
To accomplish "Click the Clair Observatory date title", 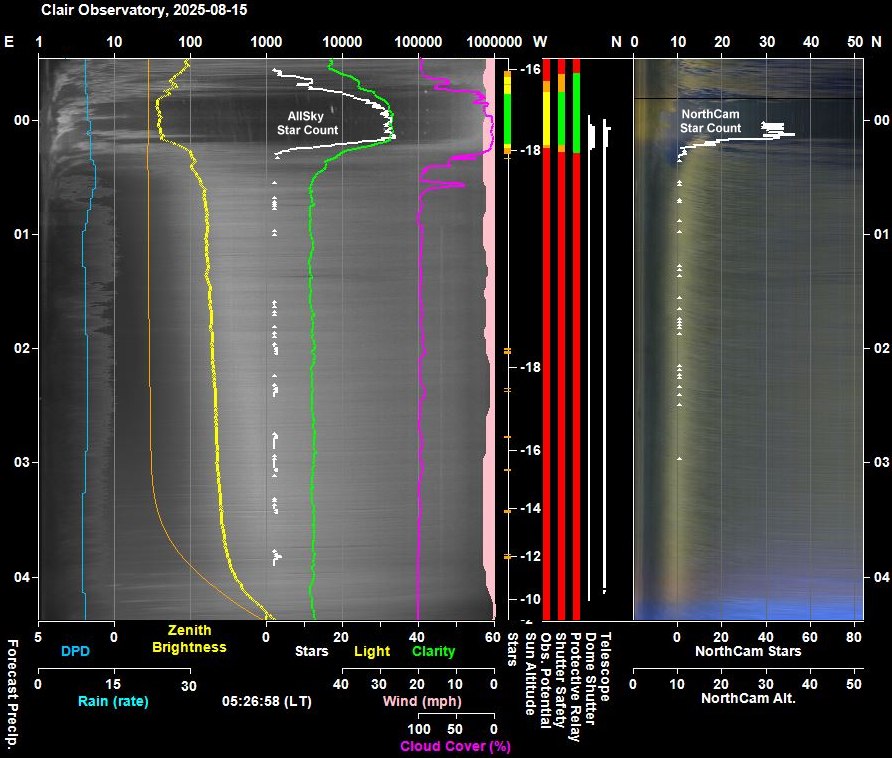I will click(x=144, y=10).
